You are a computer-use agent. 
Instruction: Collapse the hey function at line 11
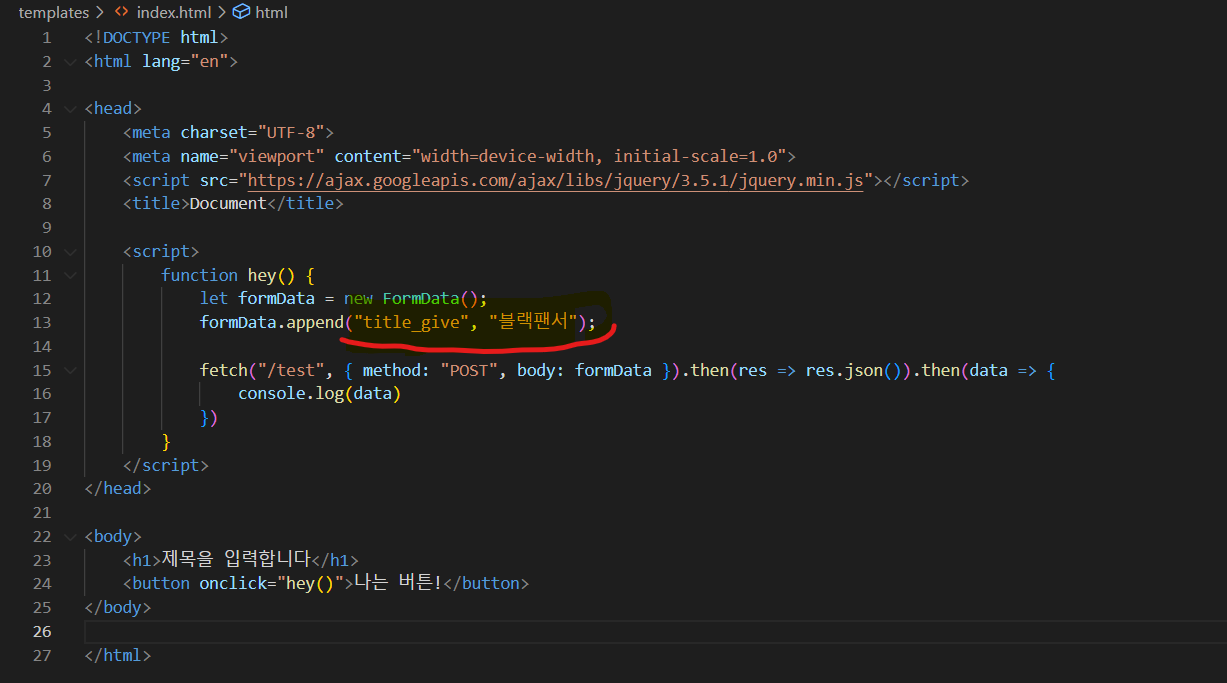point(68,276)
